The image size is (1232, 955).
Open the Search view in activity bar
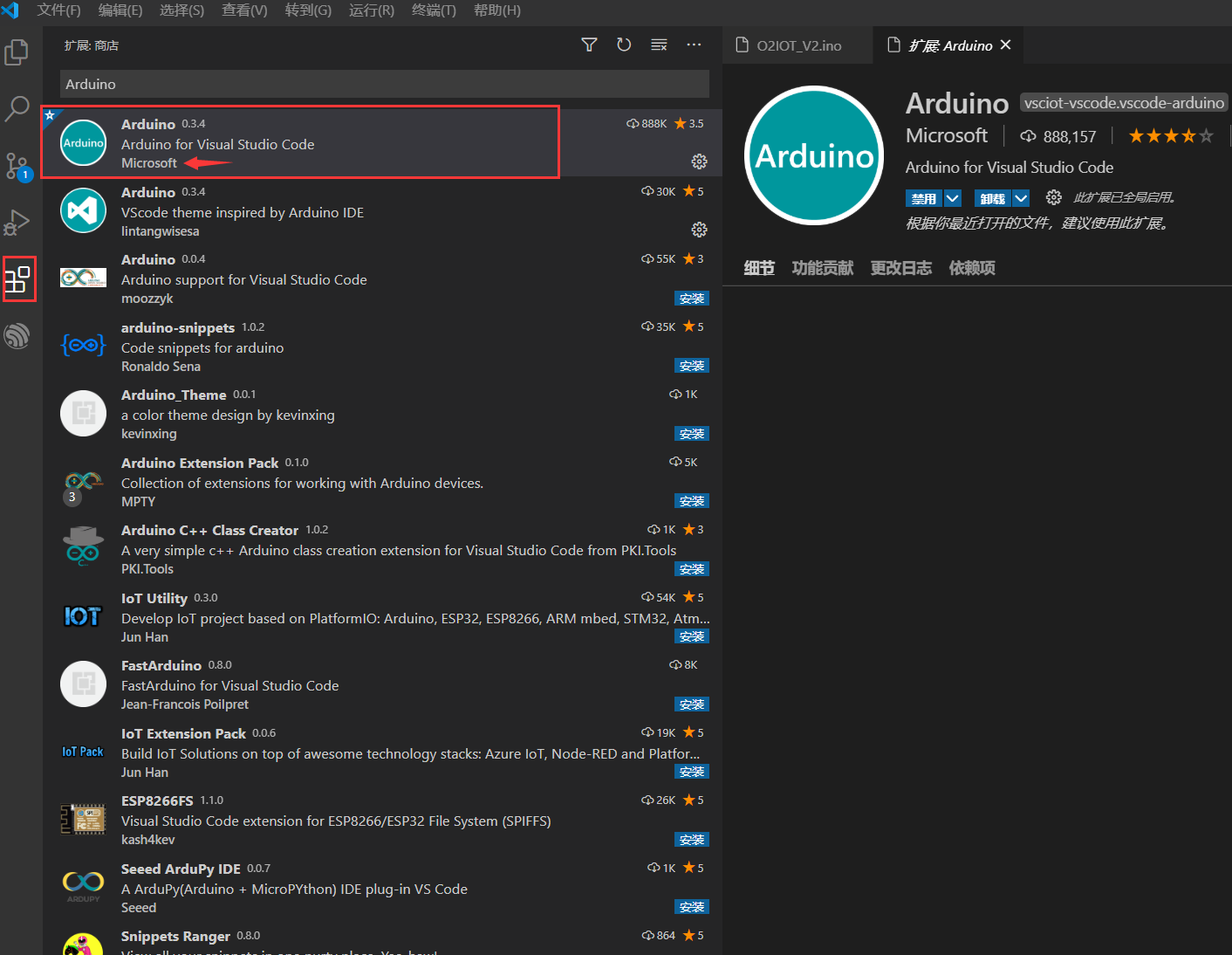tap(17, 109)
